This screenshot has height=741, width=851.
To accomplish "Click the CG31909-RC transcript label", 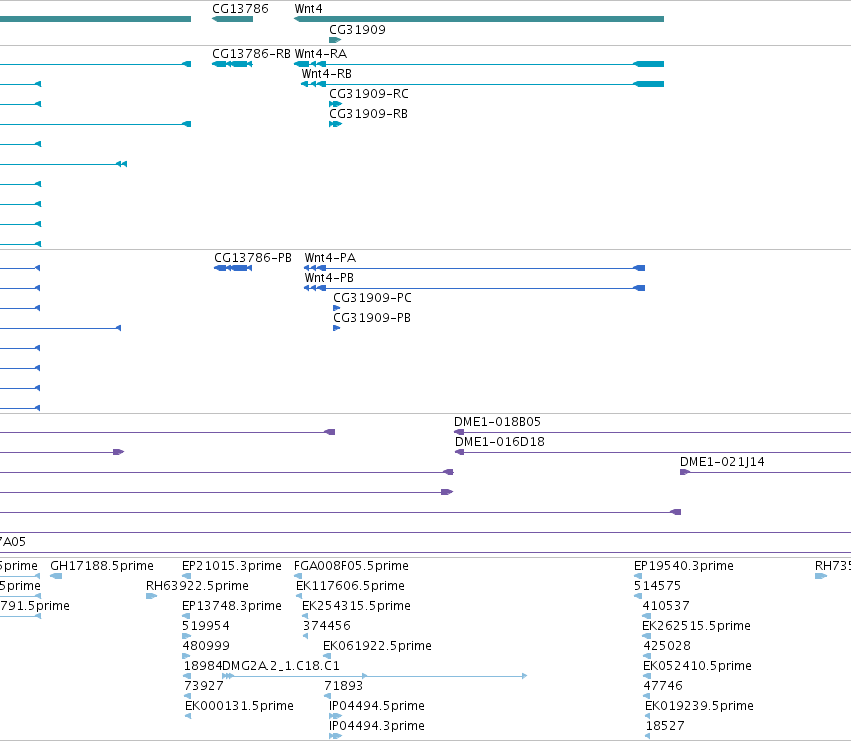I will click(369, 94).
